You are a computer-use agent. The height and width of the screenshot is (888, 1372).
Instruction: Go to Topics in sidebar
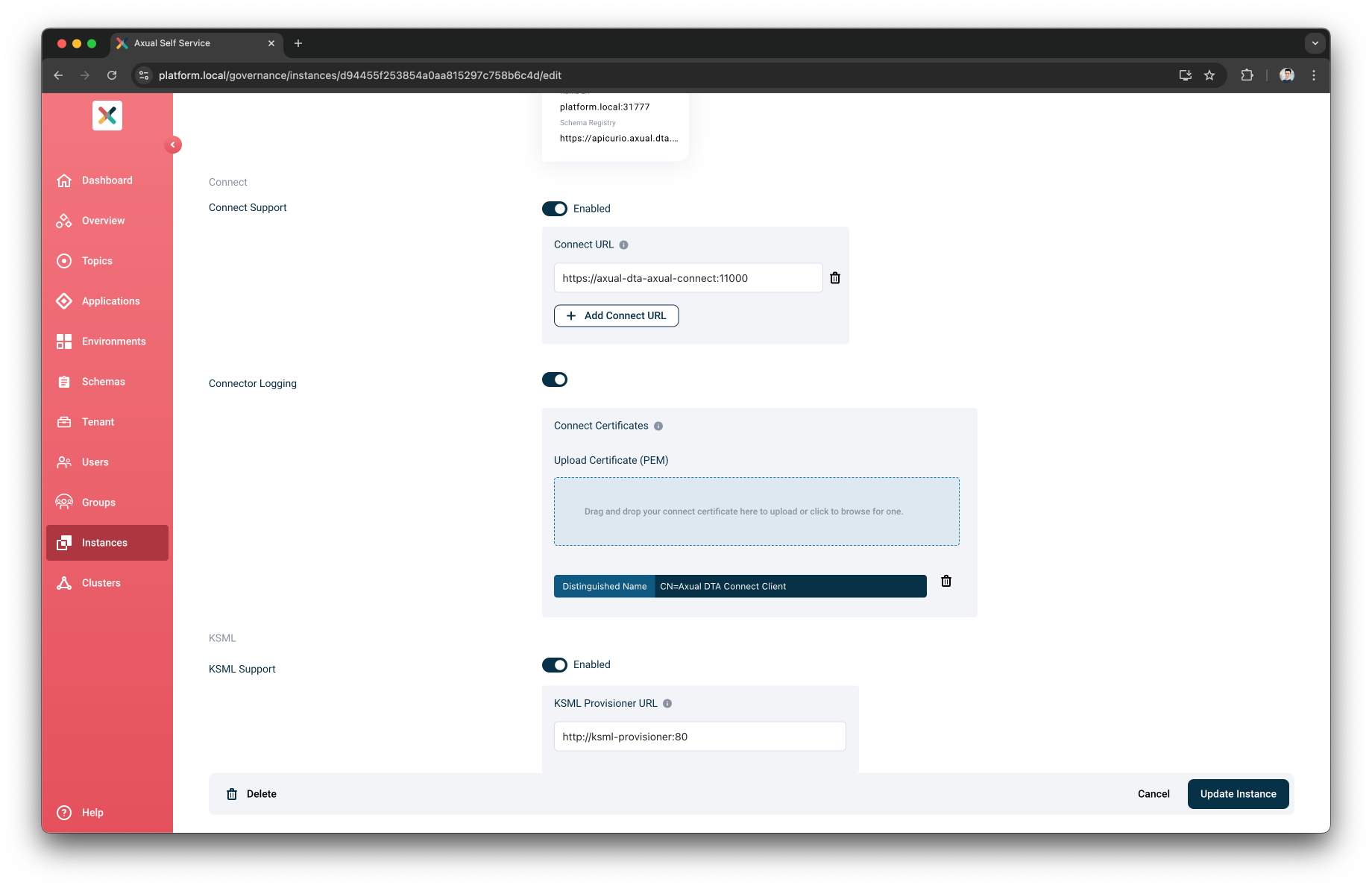tap(107, 261)
